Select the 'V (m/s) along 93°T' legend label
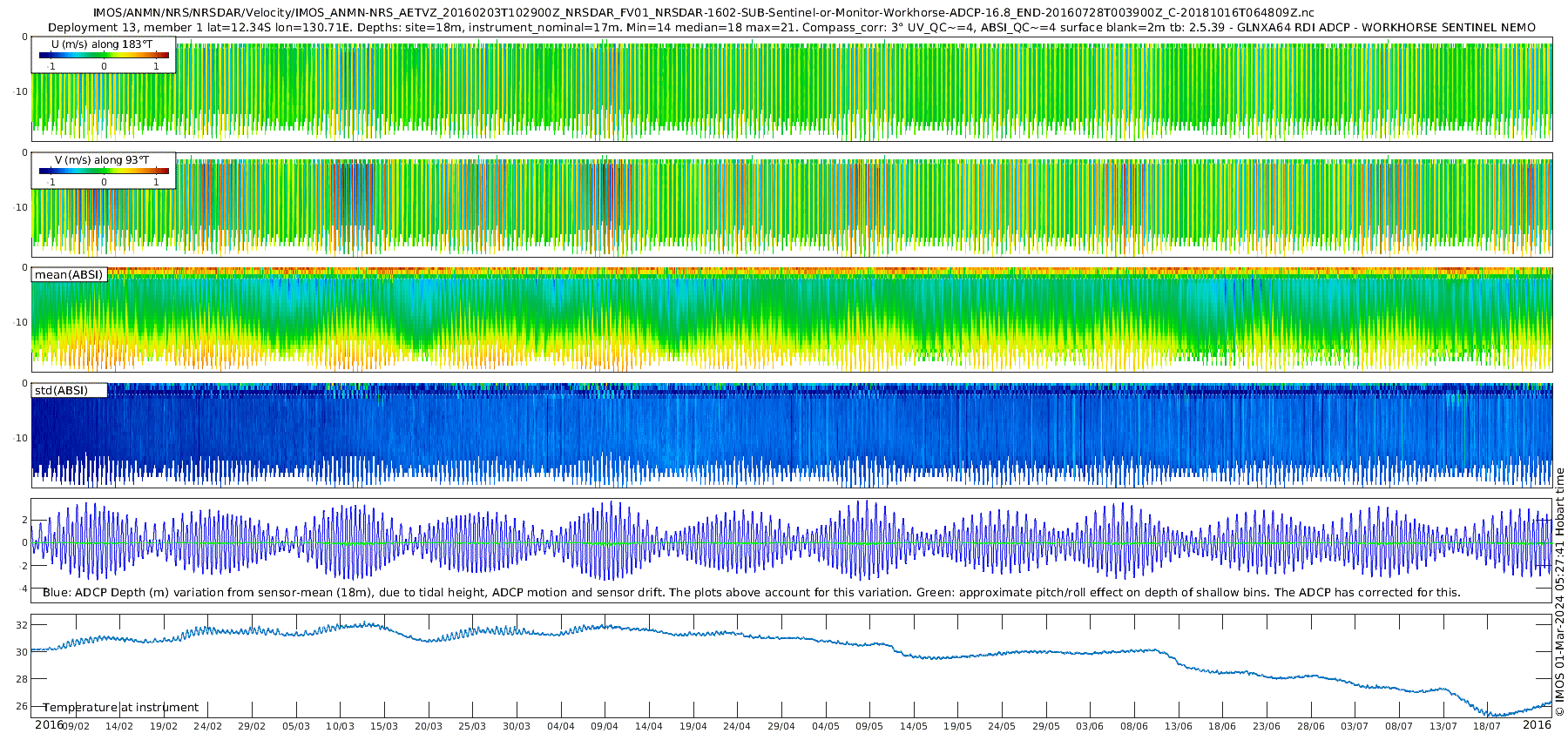The width and height of the screenshot is (1568, 740). coord(102,160)
